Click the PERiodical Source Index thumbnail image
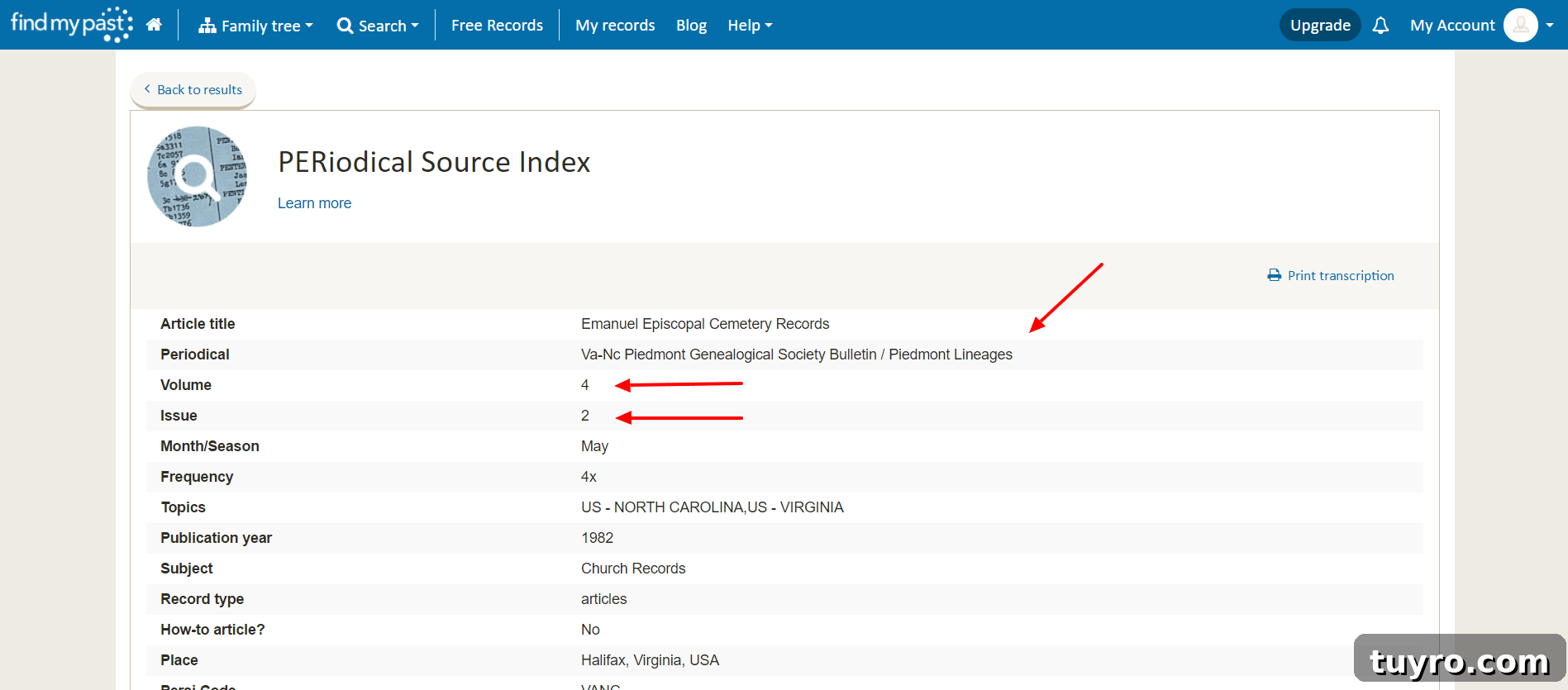Screen dimensions: 1568x690 click(197, 176)
